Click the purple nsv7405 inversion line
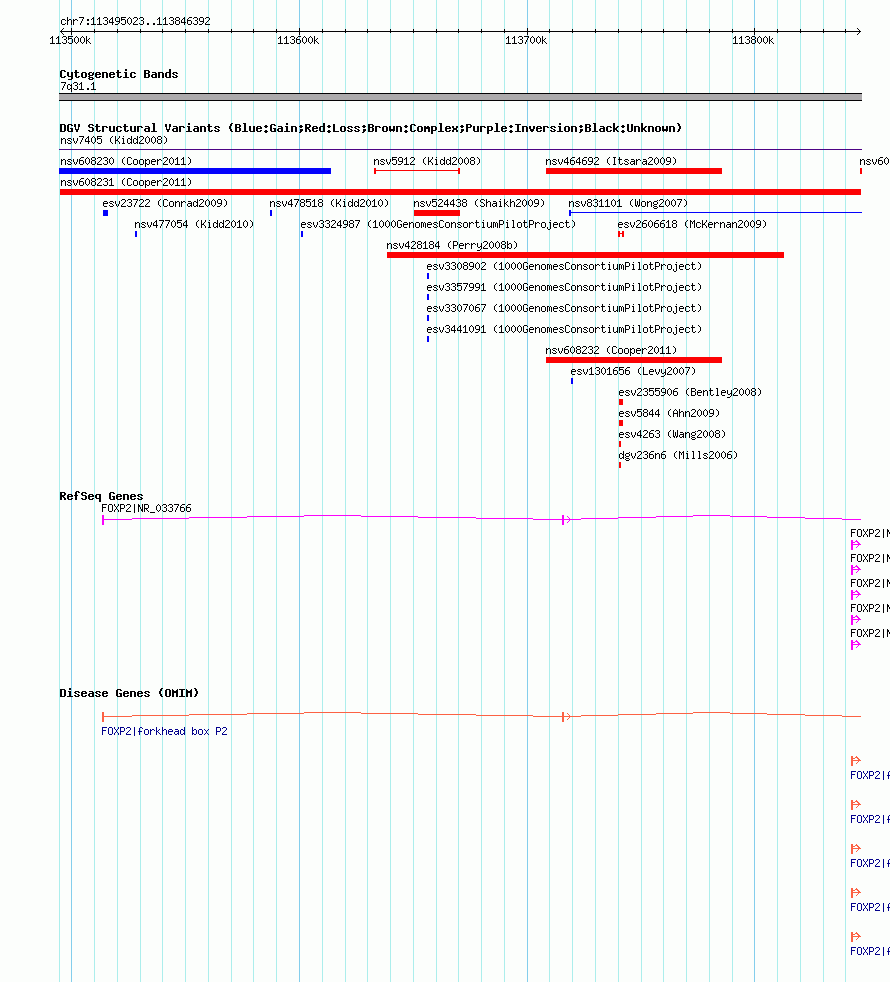The height and width of the screenshot is (982, 890). (x=460, y=150)
